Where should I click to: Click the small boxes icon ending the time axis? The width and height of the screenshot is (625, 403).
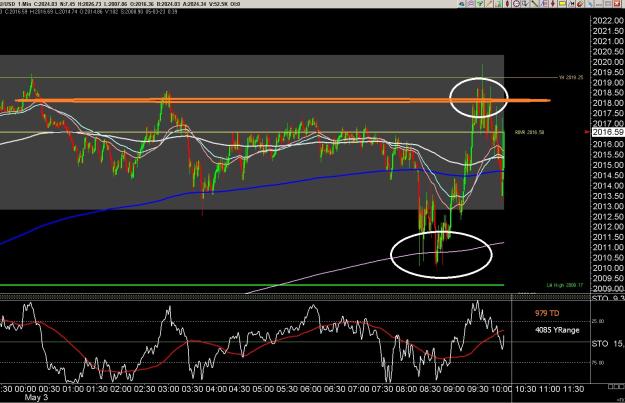(x=616, y=387)
